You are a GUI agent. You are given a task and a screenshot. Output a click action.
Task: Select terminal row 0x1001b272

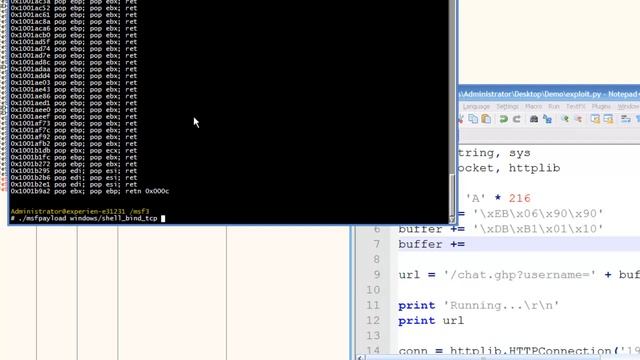pos(74,164)
